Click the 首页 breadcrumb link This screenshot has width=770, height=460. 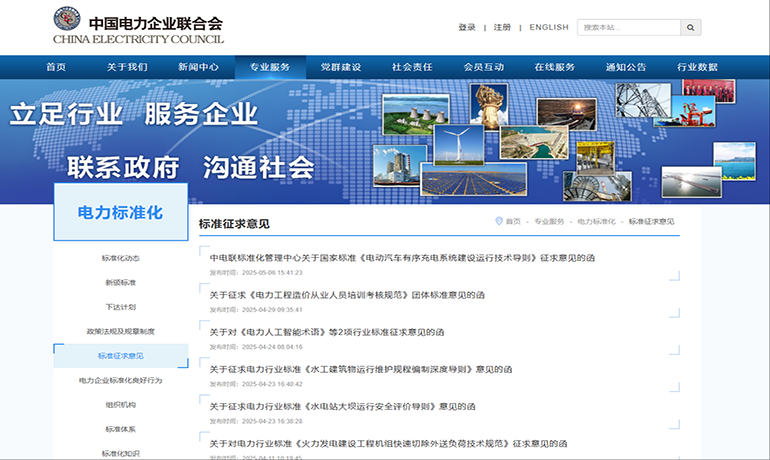pos(513,222)
